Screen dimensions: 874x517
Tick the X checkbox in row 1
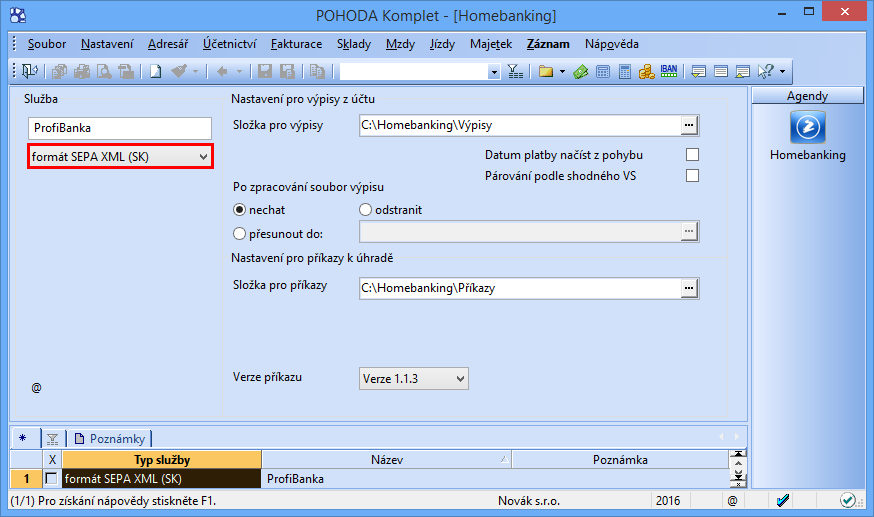click(51, 479)
